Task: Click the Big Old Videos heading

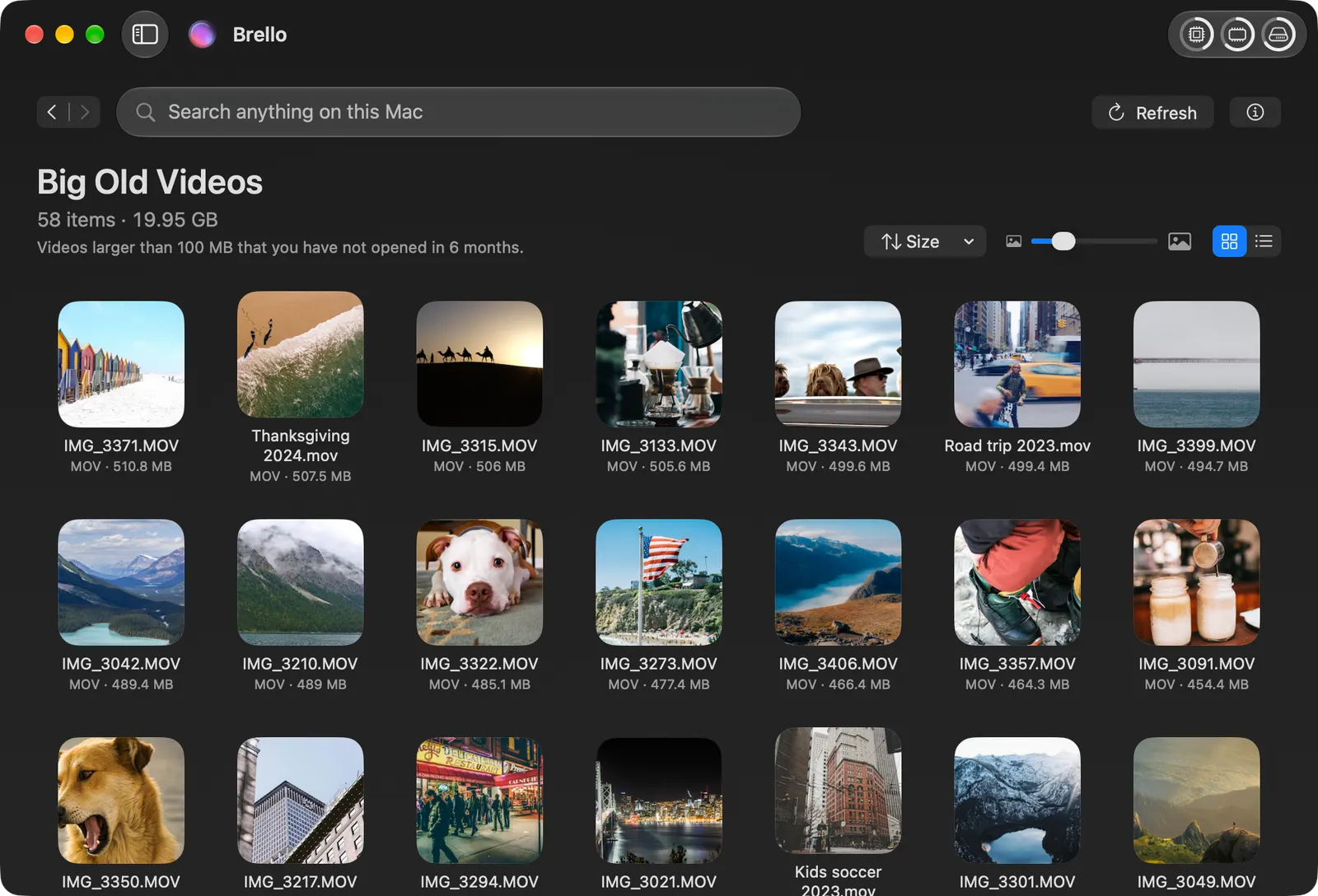Action: click(x=150, y=182)
